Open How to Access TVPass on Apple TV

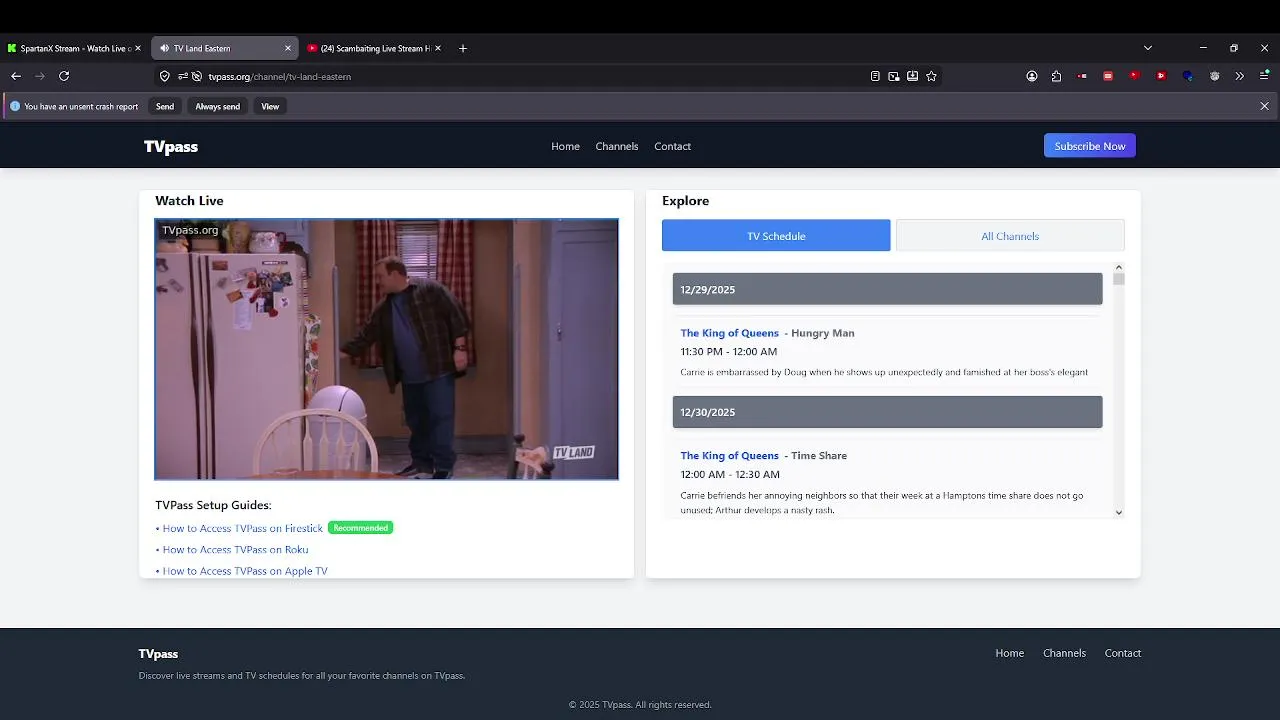[245, 571]
